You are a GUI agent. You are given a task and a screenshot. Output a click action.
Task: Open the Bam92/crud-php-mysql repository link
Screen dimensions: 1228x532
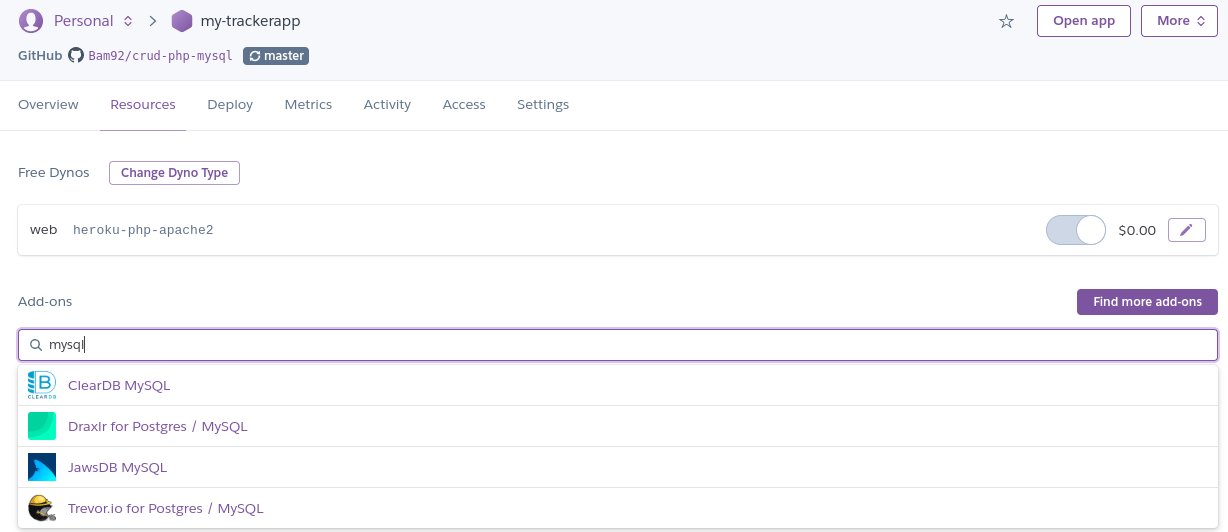point(160,56)
